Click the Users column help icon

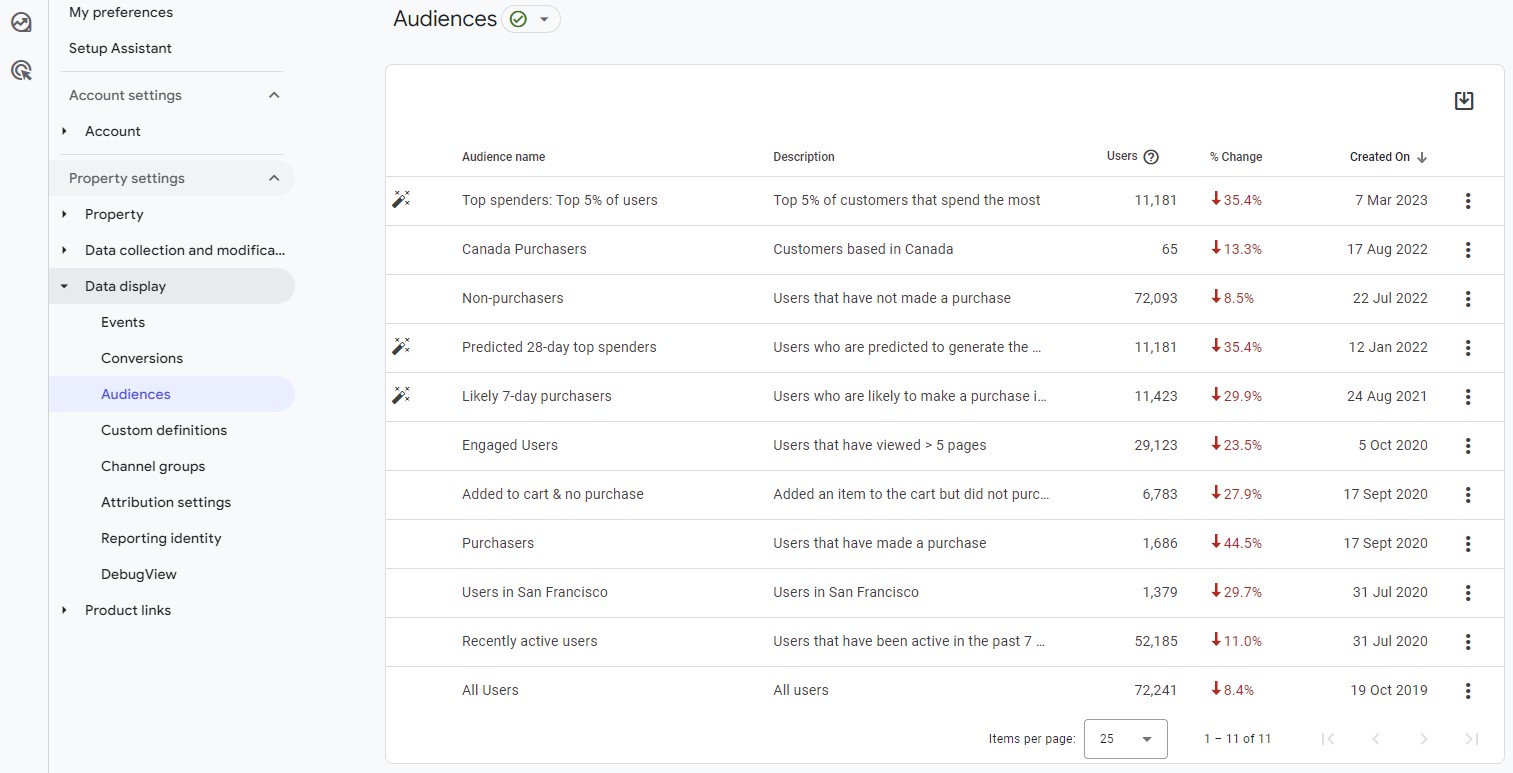click(1151, 157)
